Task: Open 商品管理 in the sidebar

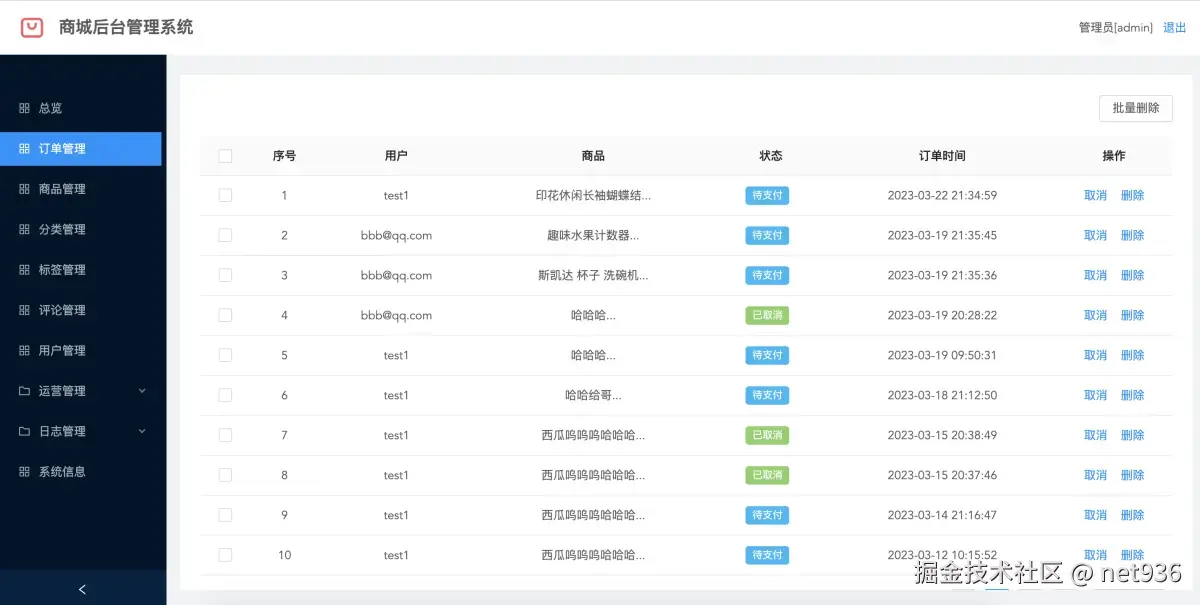Action: tap(81, 189)
